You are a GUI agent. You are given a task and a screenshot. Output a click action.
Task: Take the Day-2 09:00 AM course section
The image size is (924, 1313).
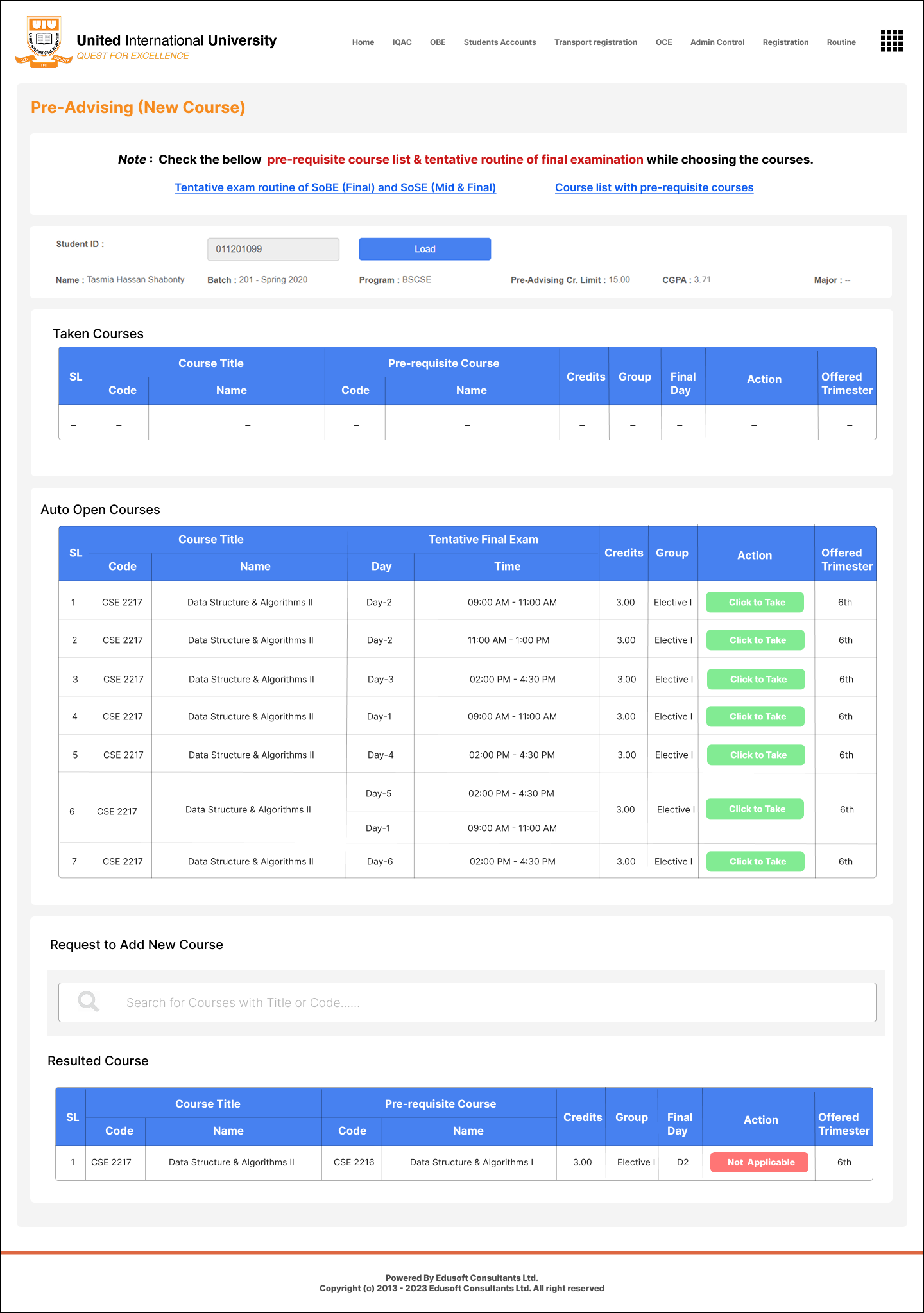[x=755, y=602]
